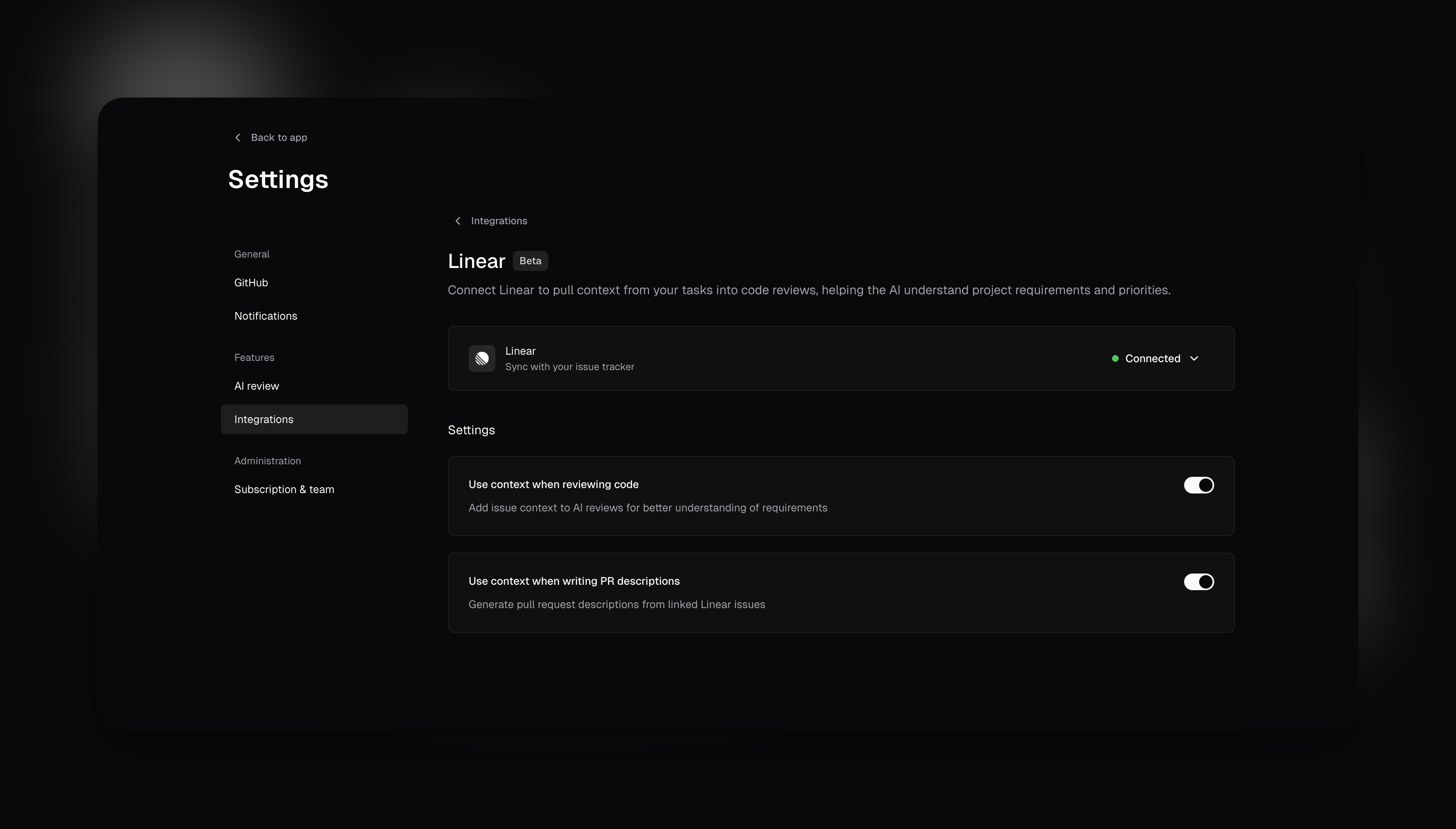This screenshot has height=829, width=1456.
Task: Click the Back to app link
Action: [x=279, y=137]
